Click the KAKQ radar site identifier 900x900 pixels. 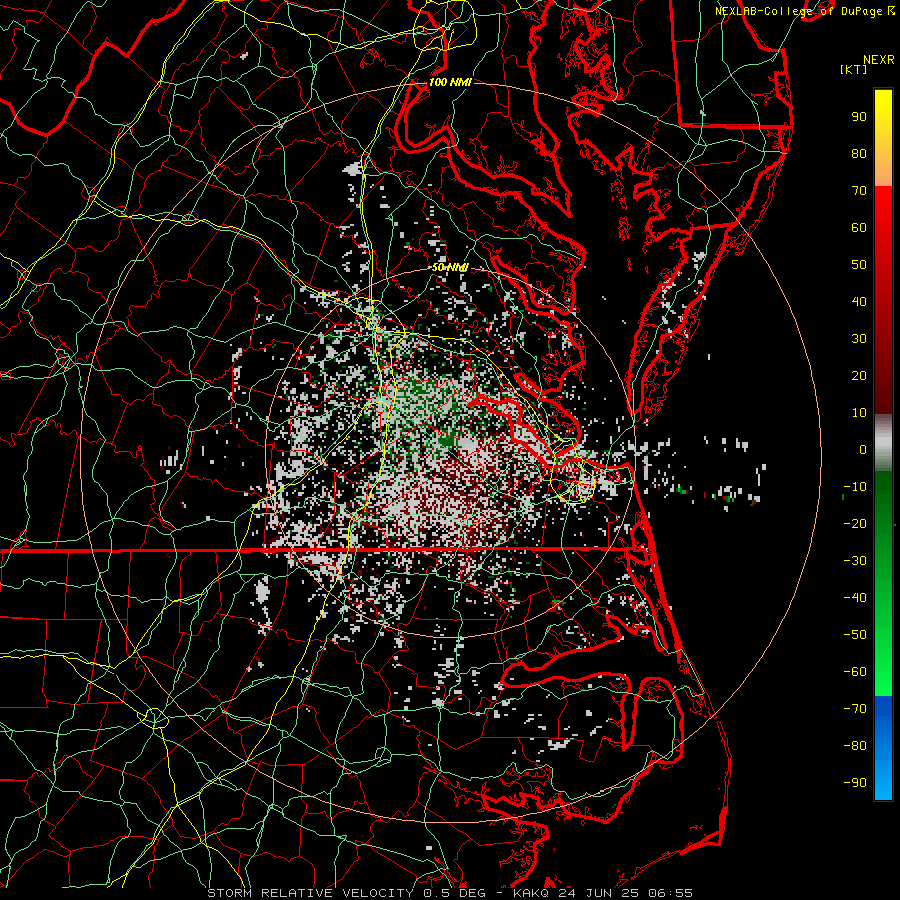[533, 893]
